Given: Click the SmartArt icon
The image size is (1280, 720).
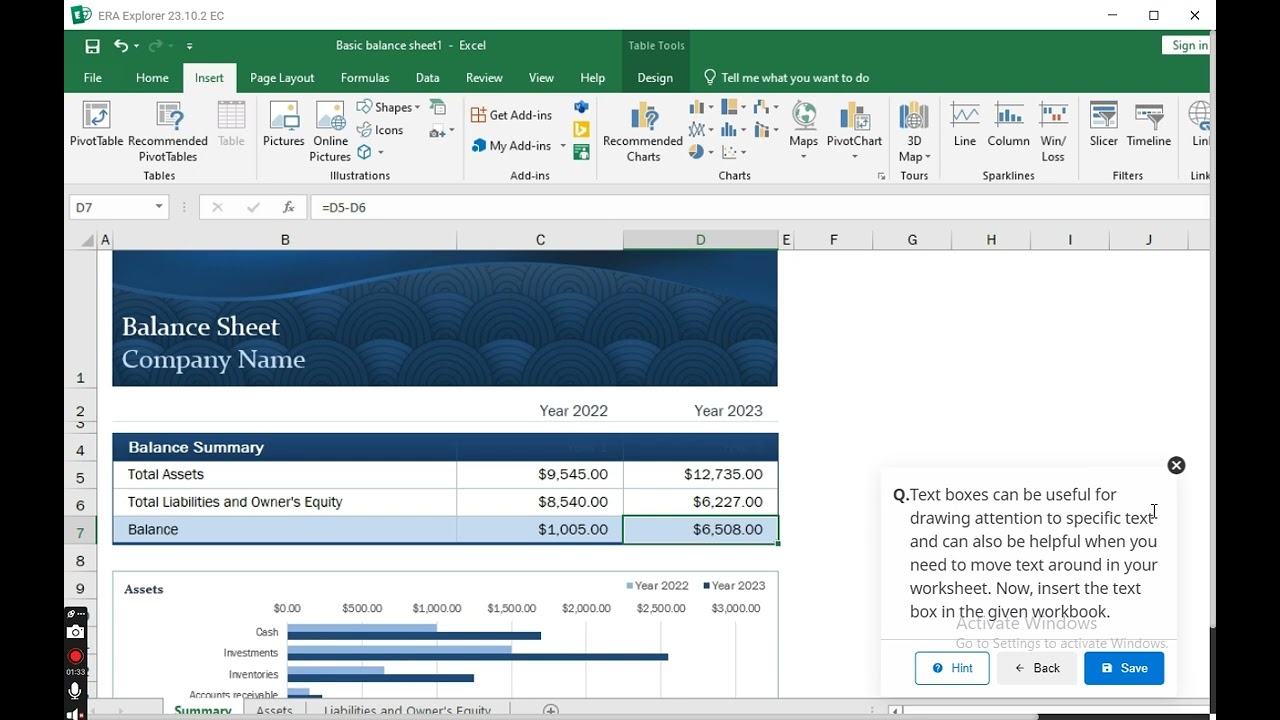Looking at the screenshot, I should tap(438, 107).
